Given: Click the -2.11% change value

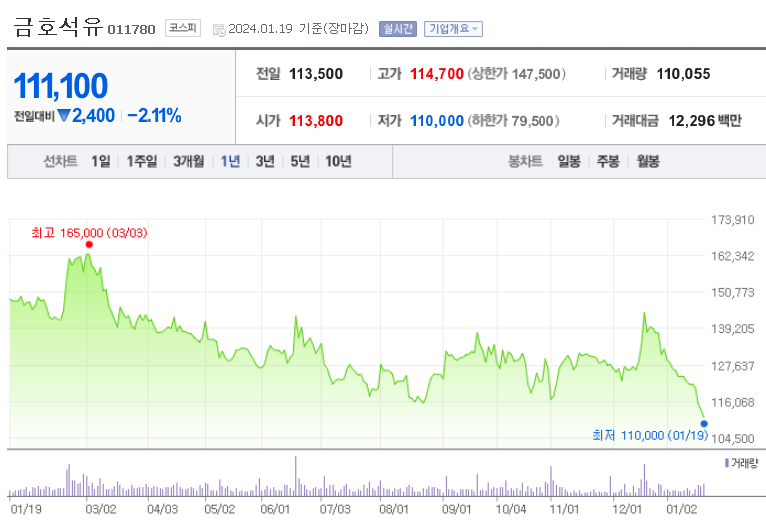Looking at the screenshot, I should click(x=154, y=116).
